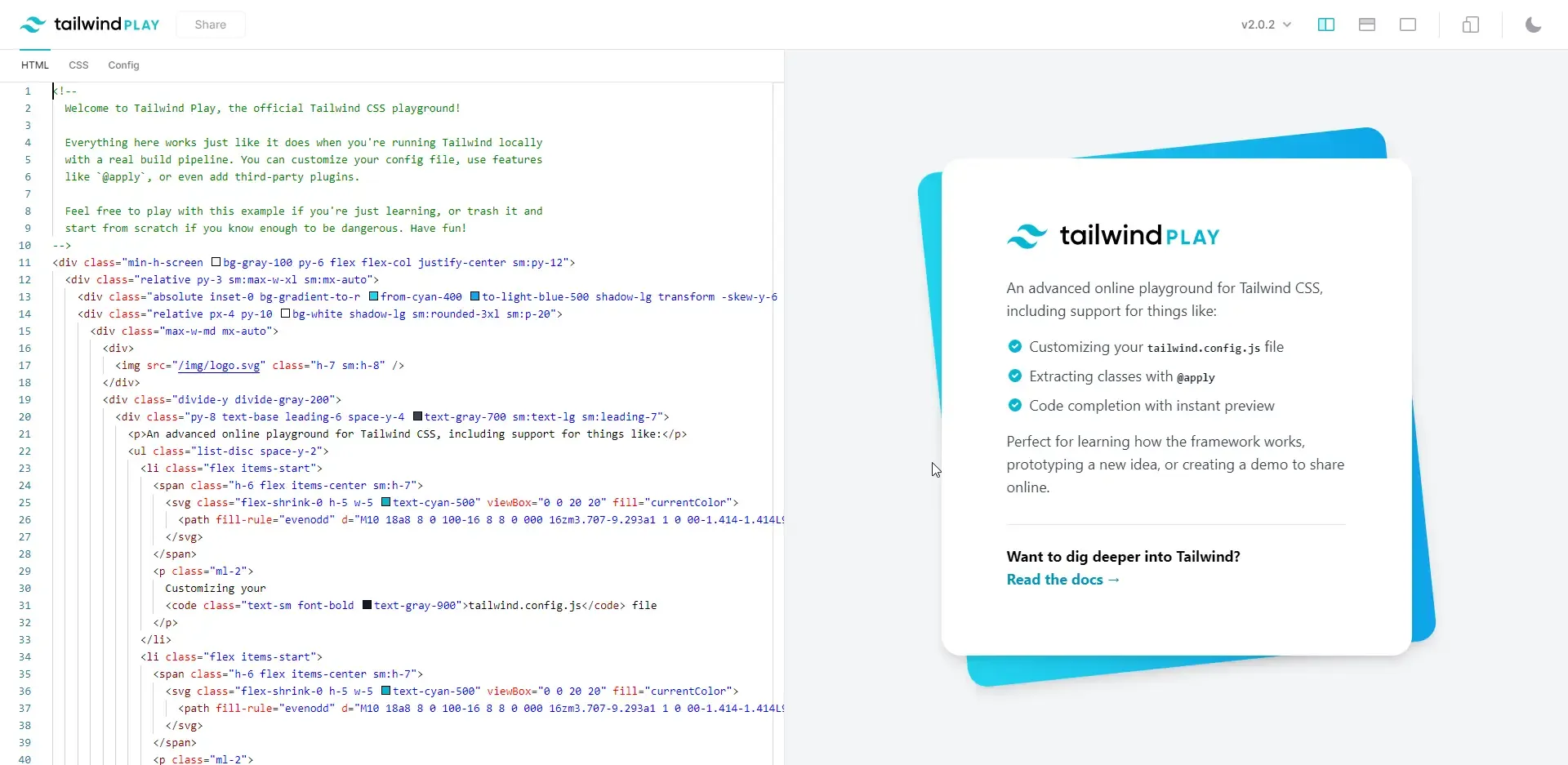
Task: Open the version v2.0.2 dropdown
Action: tap(1266, 24)
